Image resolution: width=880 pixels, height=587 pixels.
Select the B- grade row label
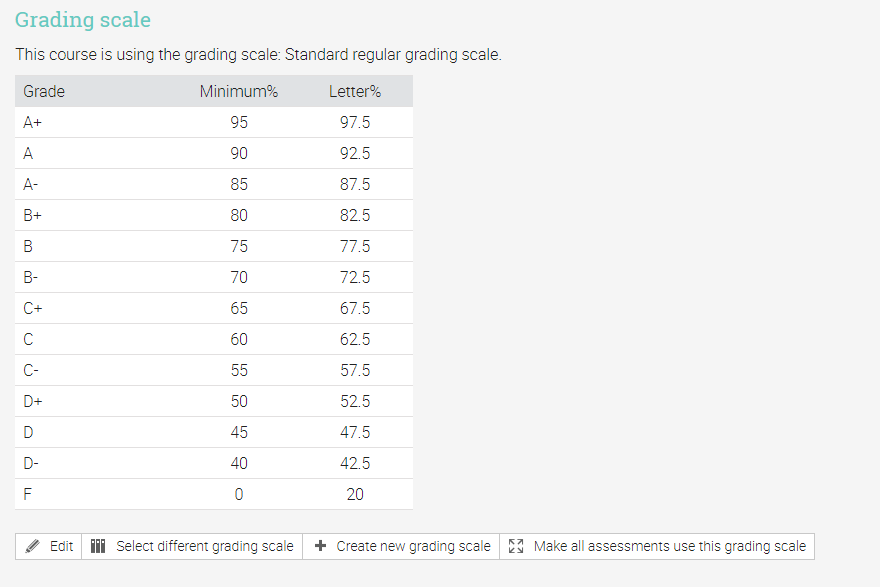pos(31,277)
